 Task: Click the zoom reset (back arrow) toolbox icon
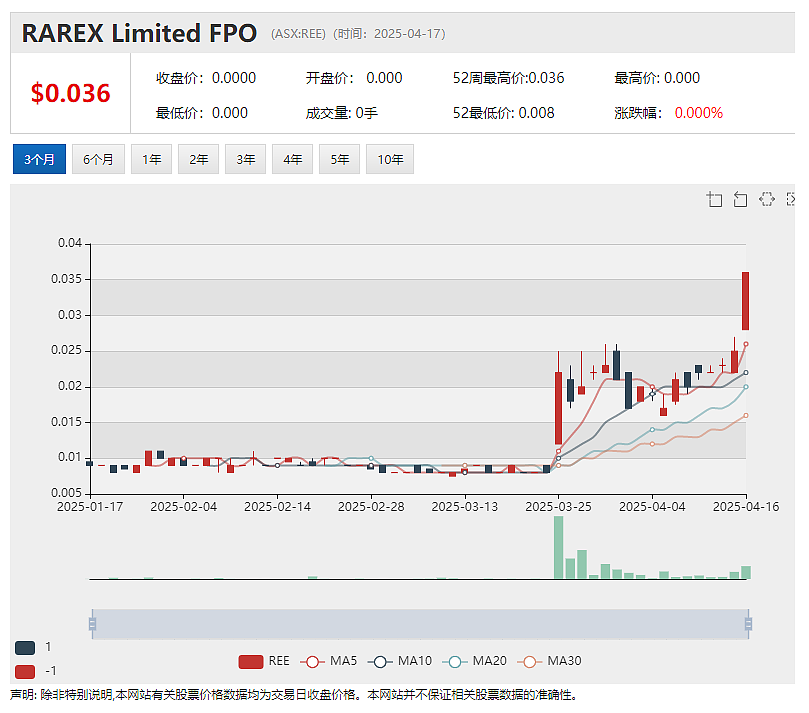tap(740, 199)
